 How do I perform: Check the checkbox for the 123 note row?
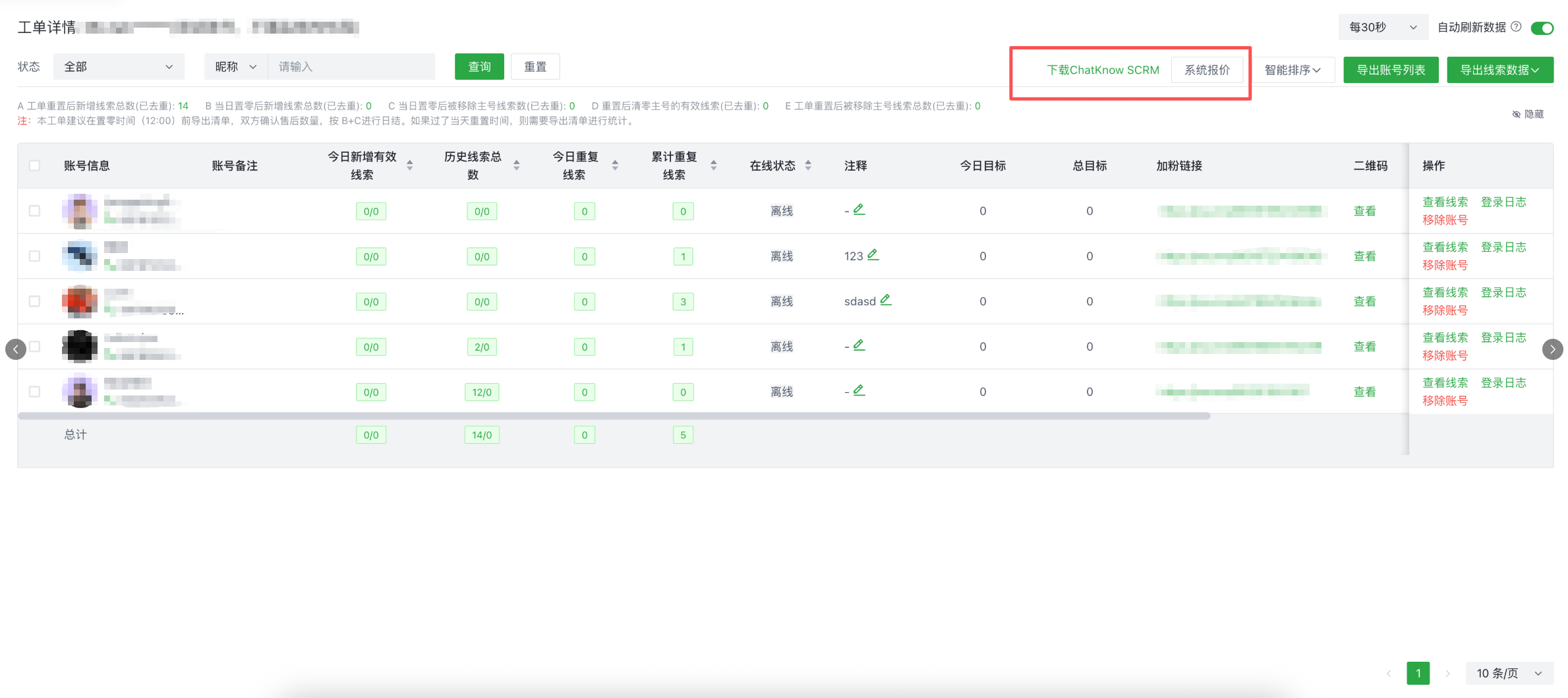click(x=35, y=256)
